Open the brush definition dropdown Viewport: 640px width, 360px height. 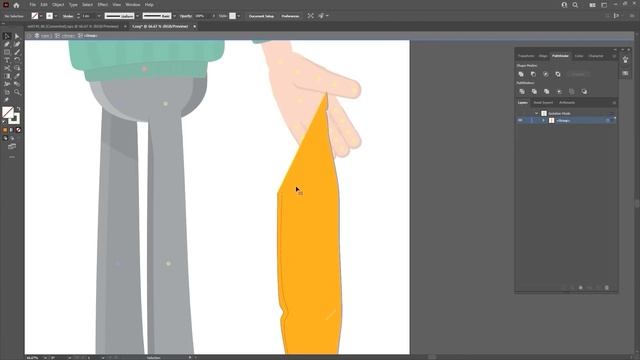coord(174,16)
